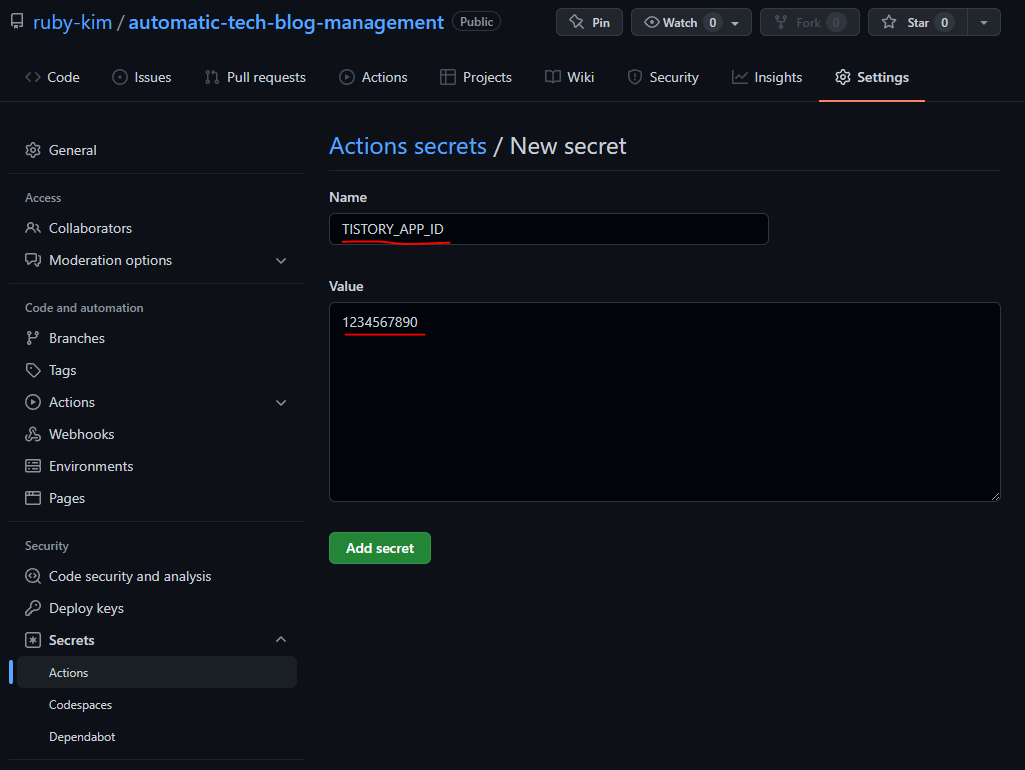Open the Webhooks settings page
Screen dimensions: 1025x770
coord(157,434)
